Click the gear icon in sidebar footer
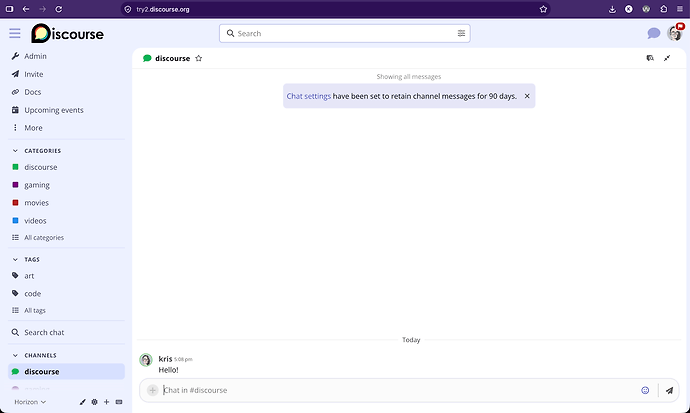690x413 pixels. coord(95,402)
